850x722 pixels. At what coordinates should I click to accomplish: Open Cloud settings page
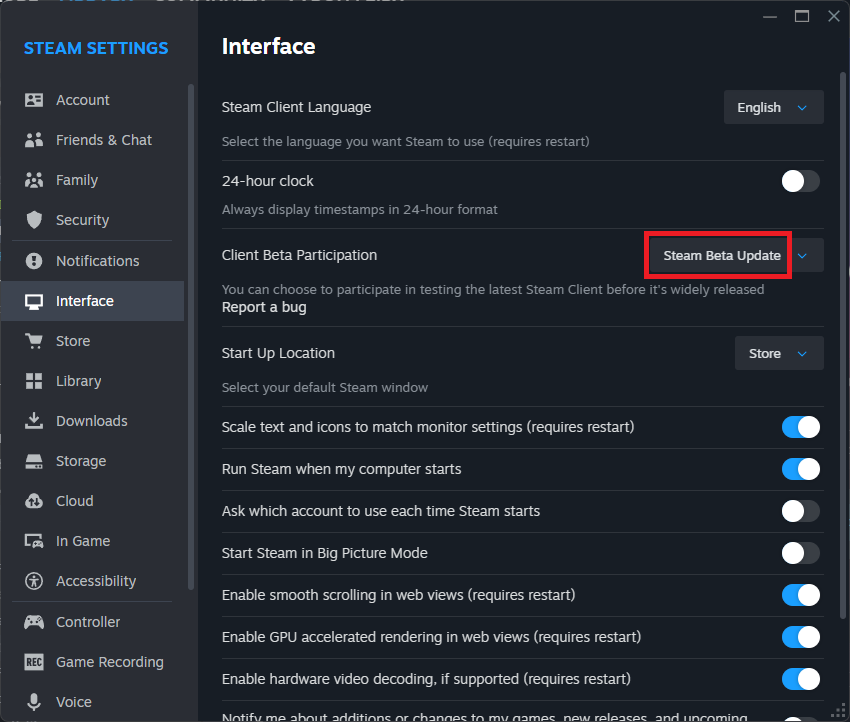tap(93, 501)
